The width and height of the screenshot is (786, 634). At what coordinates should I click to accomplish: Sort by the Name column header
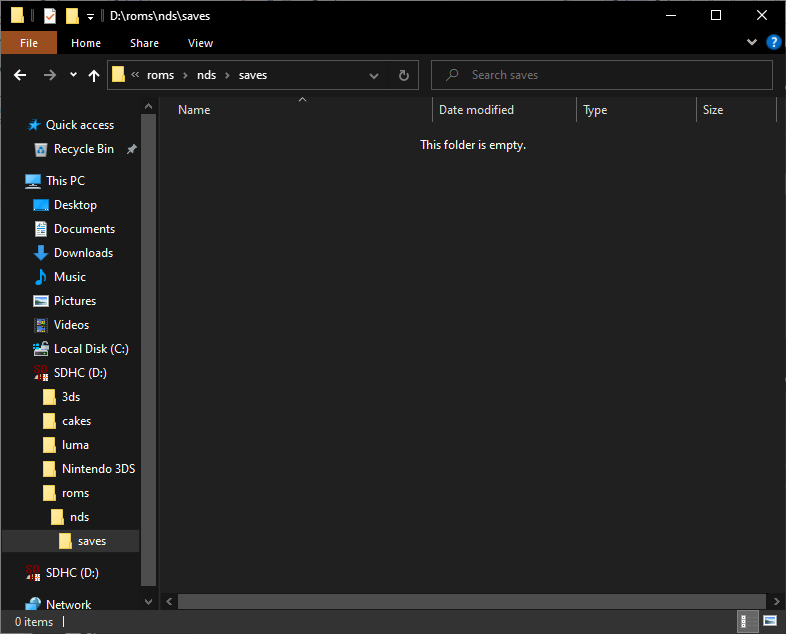(x=194, y=110)
